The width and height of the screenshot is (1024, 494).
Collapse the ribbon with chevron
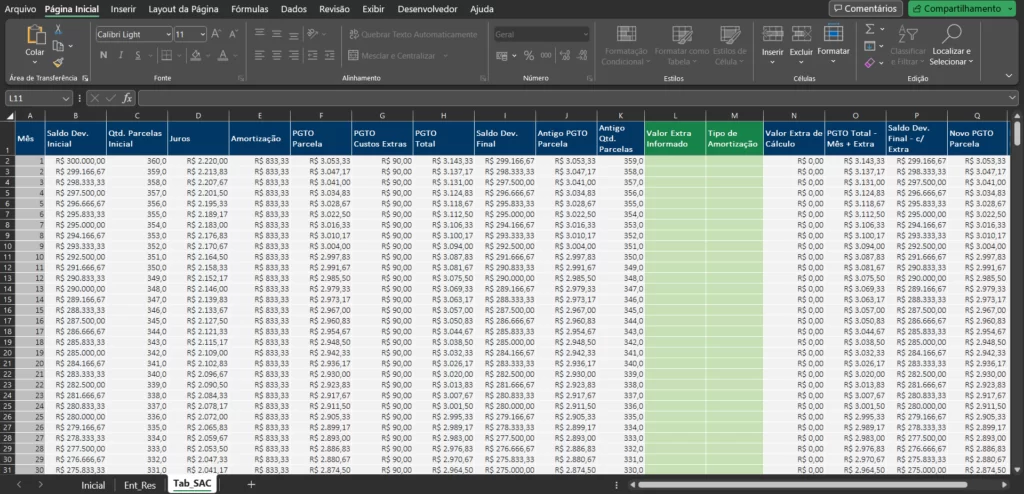click(1009, 76)
